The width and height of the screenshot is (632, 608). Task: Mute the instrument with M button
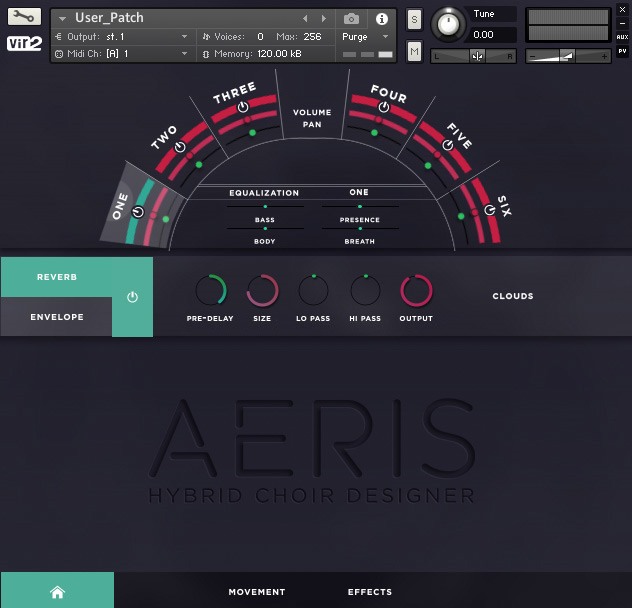coord(414,51)
